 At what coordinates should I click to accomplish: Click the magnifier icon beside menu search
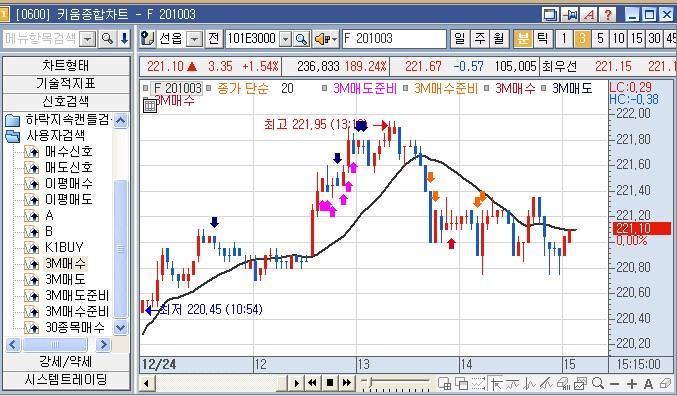click(107, 39)
